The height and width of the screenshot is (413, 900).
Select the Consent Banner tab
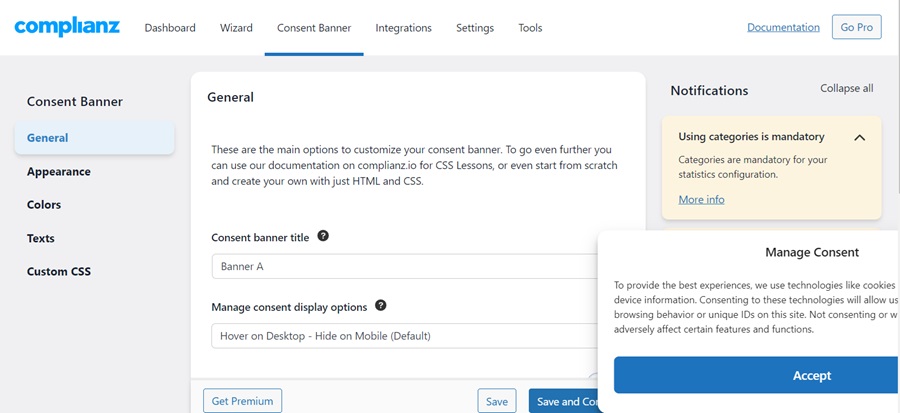coord(314,28)
